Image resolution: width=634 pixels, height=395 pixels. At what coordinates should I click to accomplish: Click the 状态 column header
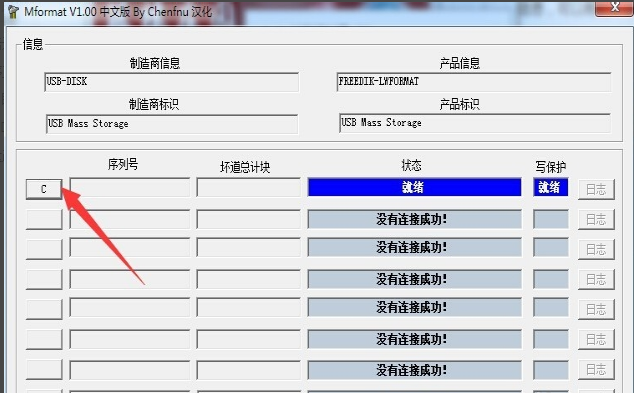(412, 165)
